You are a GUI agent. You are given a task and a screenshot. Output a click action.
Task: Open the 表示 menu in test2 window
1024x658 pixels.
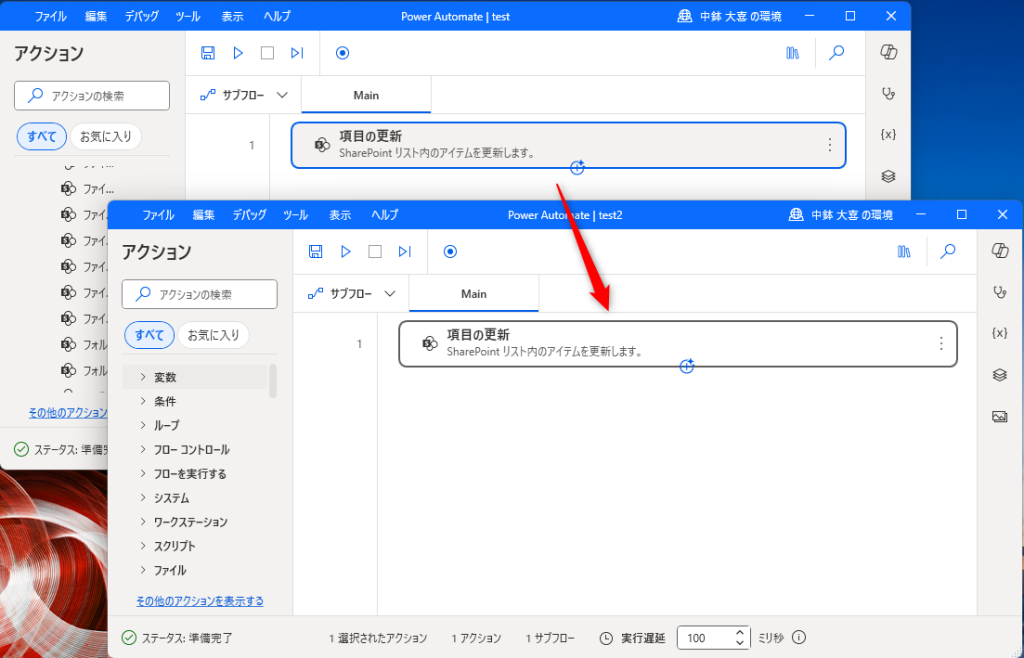pos(340,215)
